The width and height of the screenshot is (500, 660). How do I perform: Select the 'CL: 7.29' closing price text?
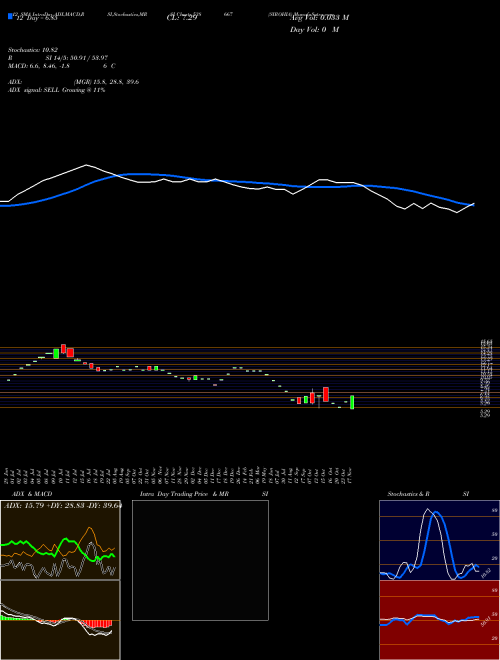tap(182, 18)
